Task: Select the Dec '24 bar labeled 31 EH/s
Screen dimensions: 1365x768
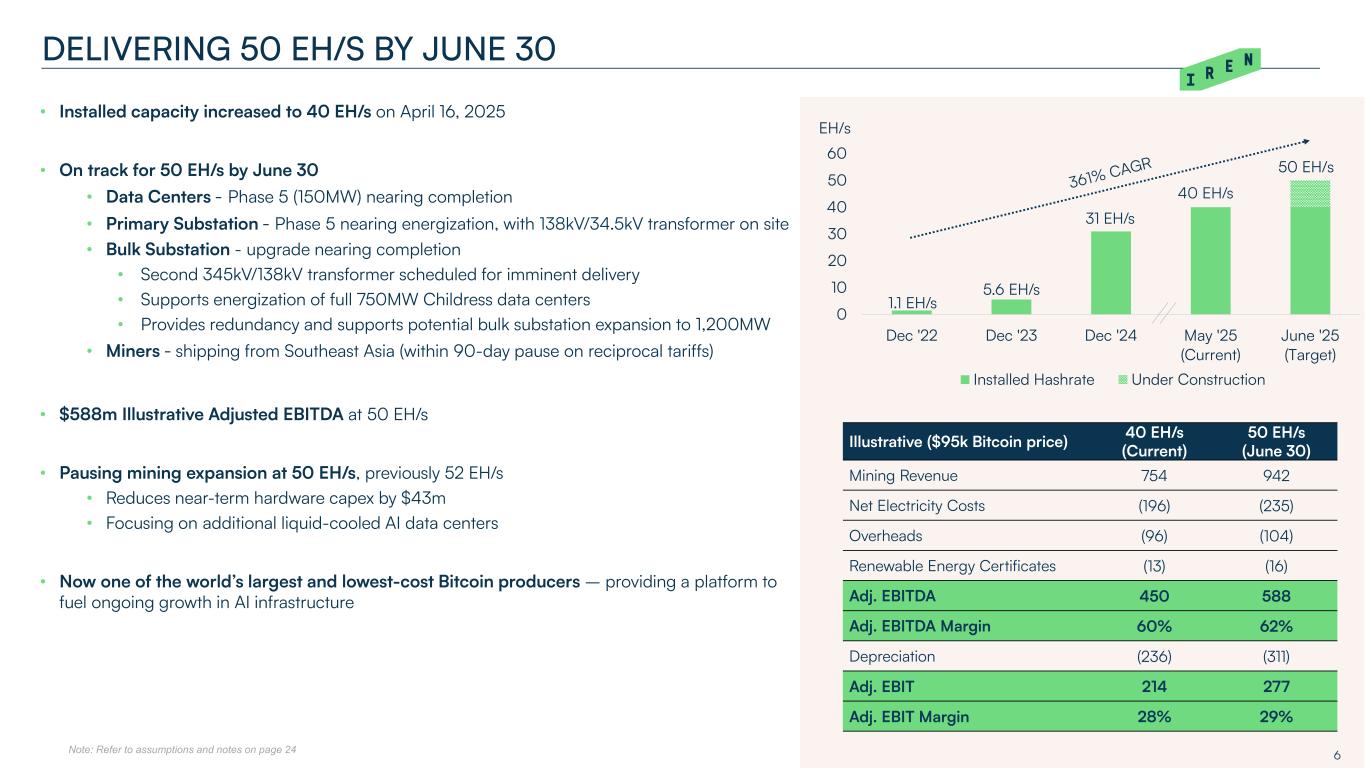Action: coord(1110,272)
